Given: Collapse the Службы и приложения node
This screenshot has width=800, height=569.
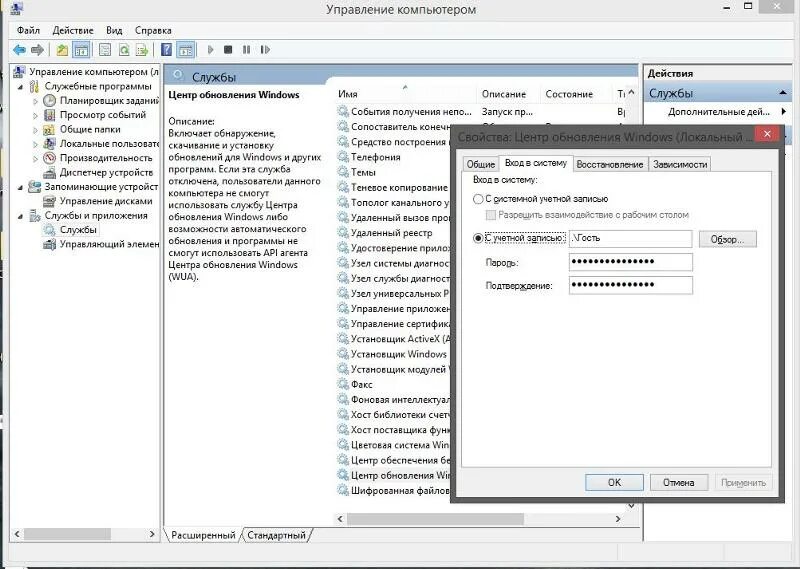Looking at the screenshot, I should (20, 216).
